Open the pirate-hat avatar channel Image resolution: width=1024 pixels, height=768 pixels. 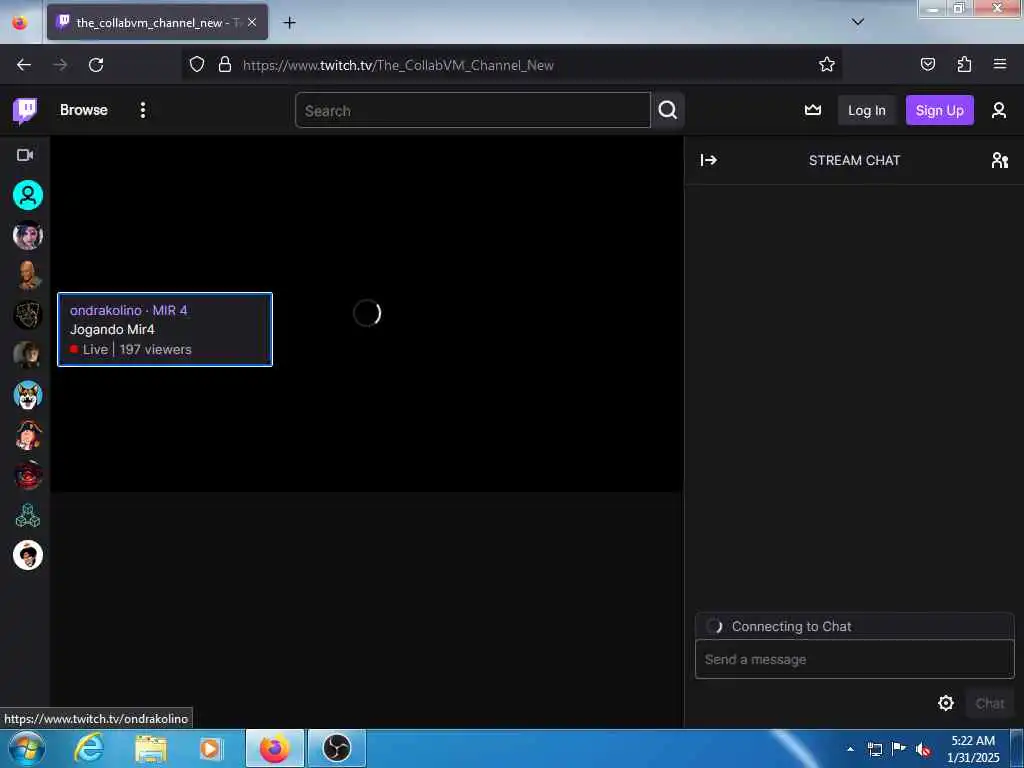coord(28,436)
